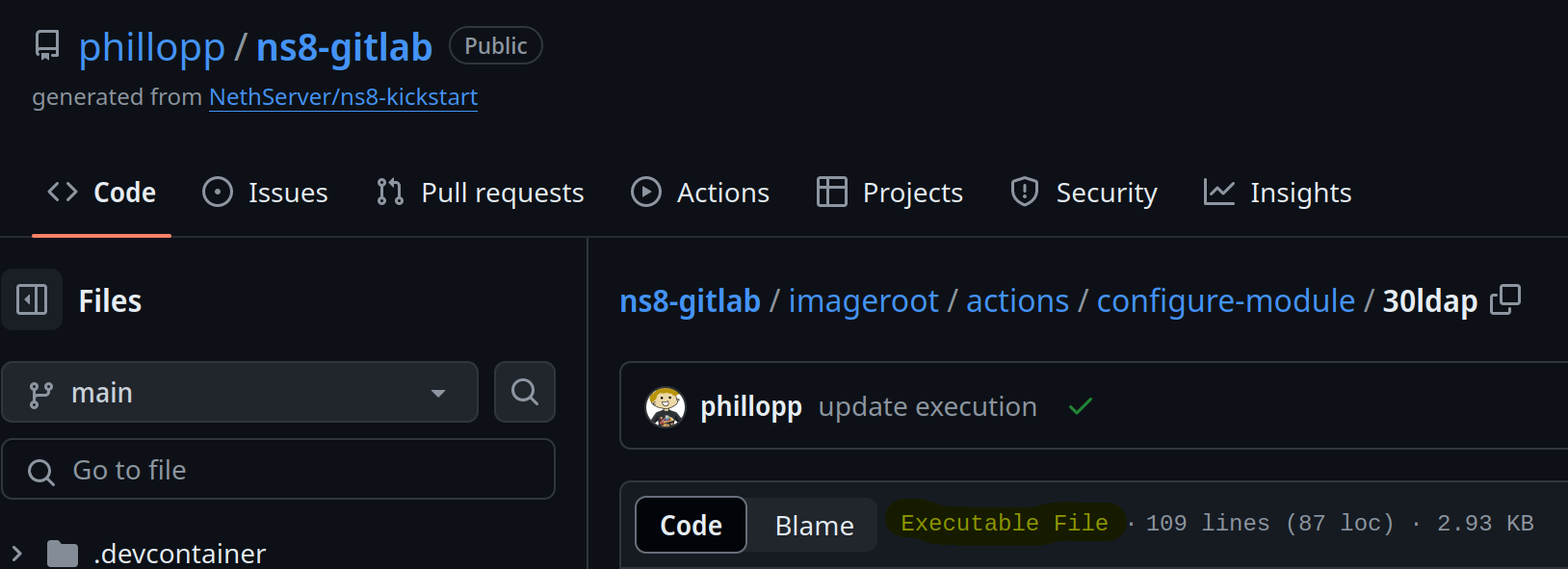Click the Go to file field
This screenshot has width=1568, height=569.
(279, 469)
